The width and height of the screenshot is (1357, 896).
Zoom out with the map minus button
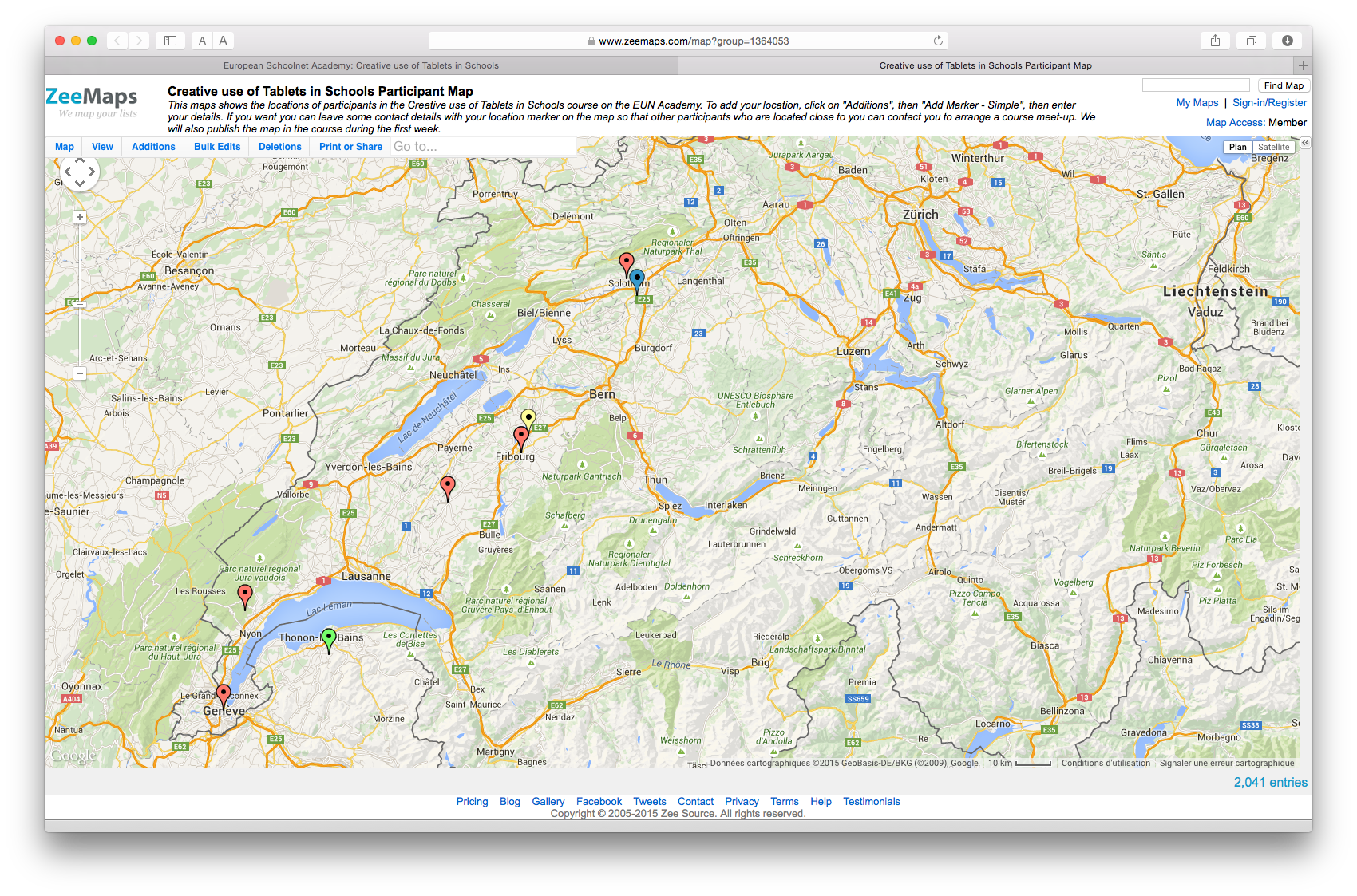(80, 373)
